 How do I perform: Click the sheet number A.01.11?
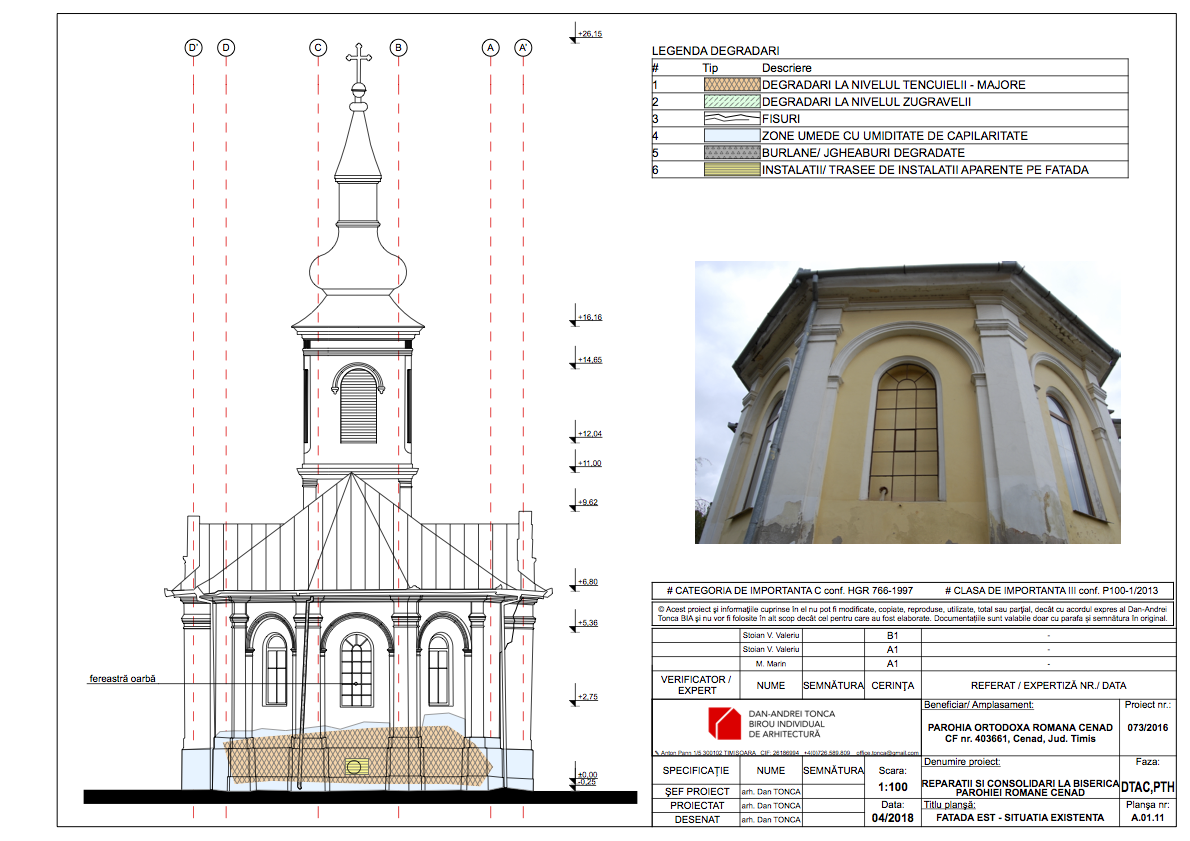coord(1149,818)
